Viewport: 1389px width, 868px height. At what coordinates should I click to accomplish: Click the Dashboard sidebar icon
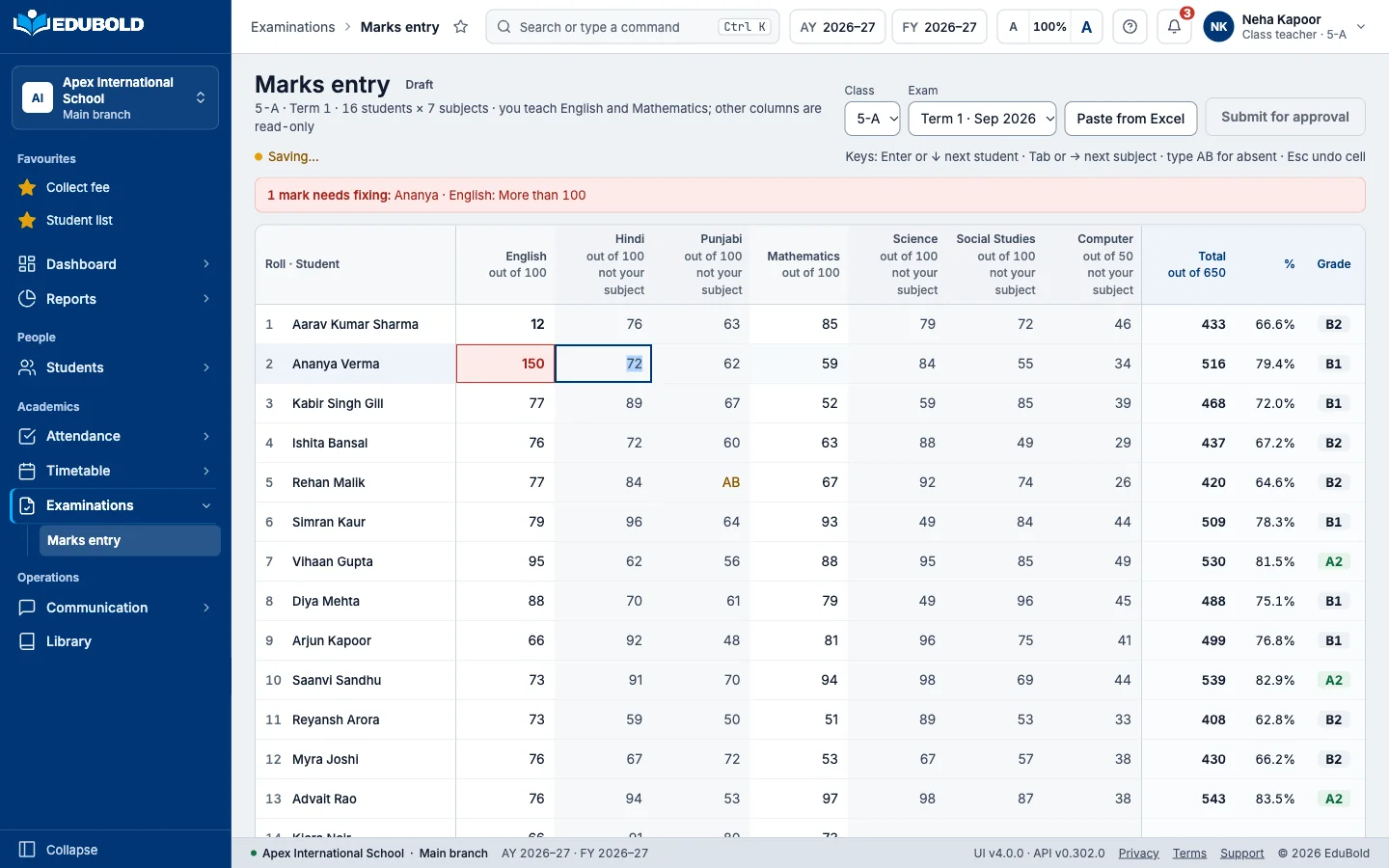[x=27, y=264]
